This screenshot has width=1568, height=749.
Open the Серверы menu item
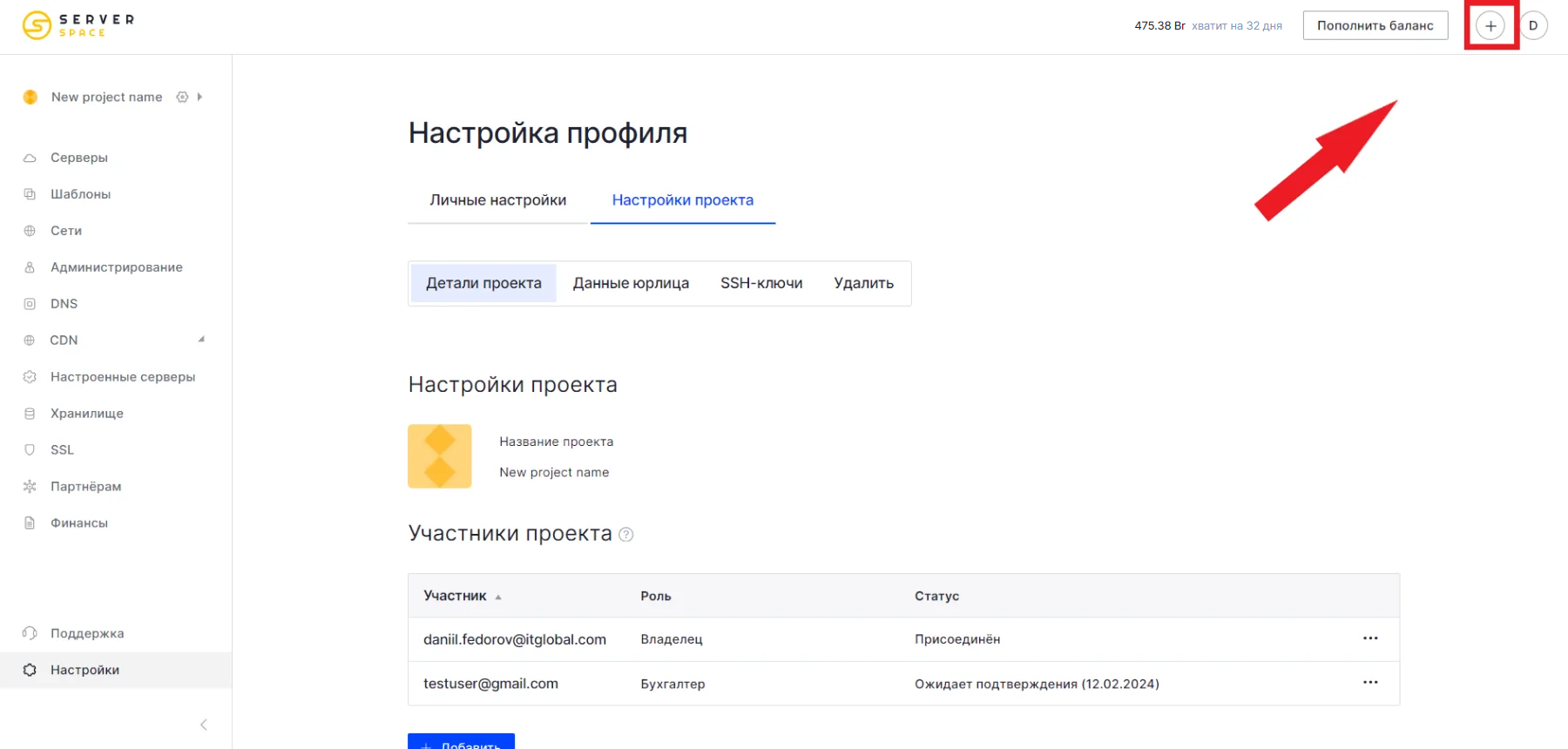[x=79, y=158]
